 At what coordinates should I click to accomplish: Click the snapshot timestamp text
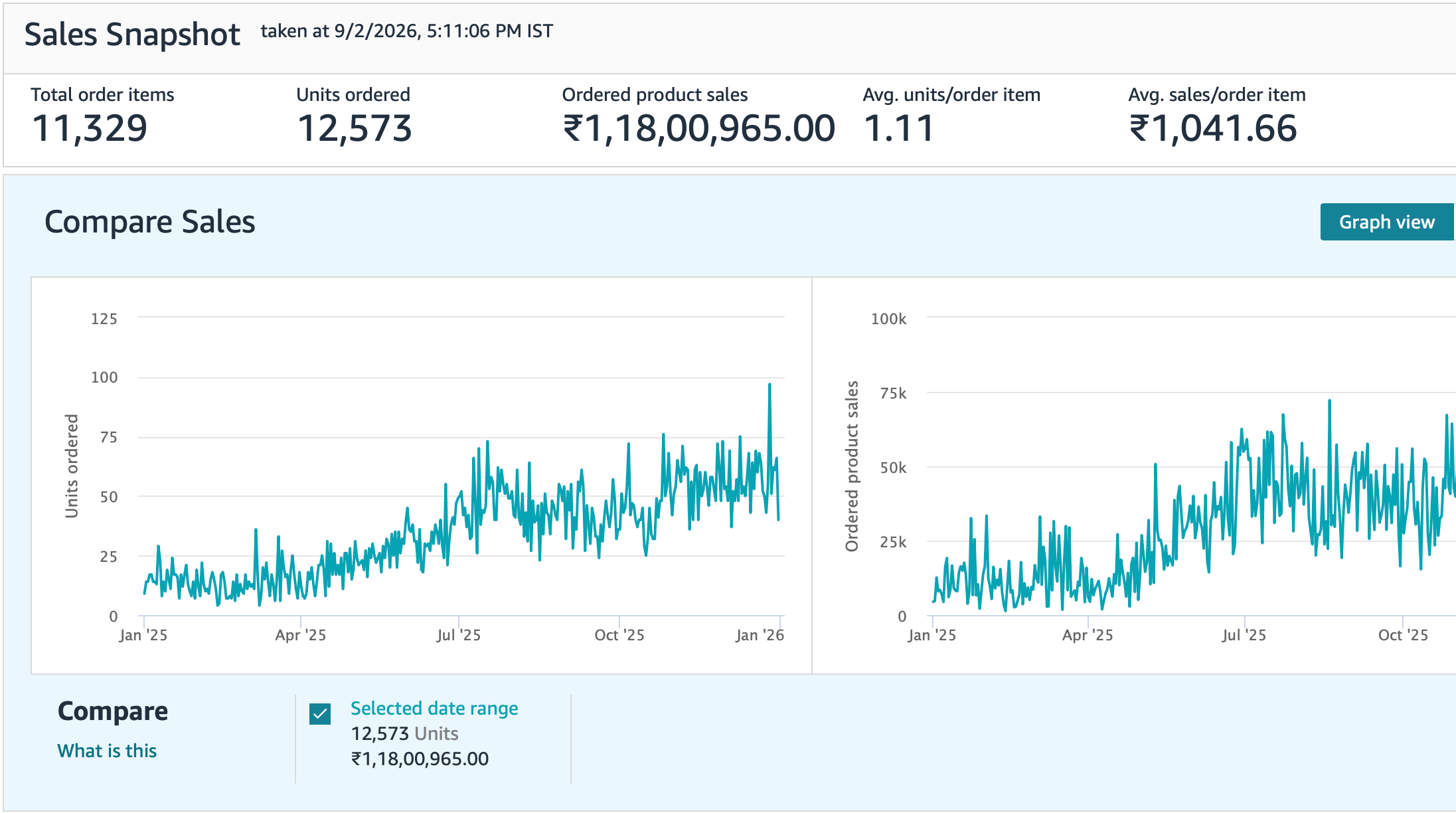406,31
